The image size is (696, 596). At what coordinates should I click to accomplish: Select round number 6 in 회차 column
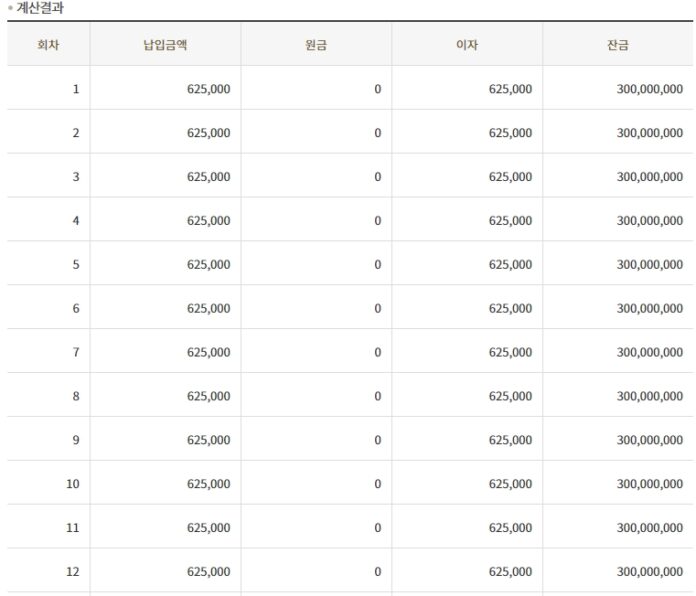coord(75,309)
